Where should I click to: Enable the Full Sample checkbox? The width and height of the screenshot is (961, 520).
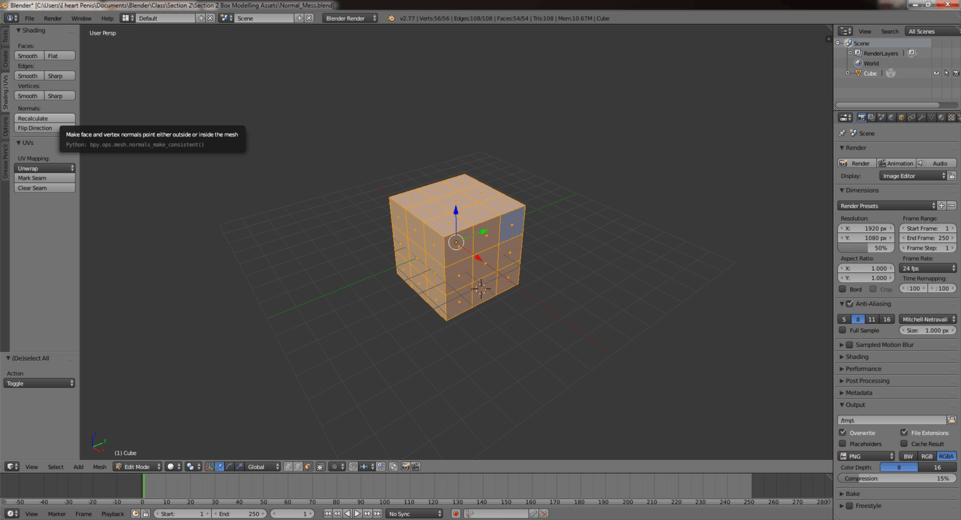click(x=843, y=330)
